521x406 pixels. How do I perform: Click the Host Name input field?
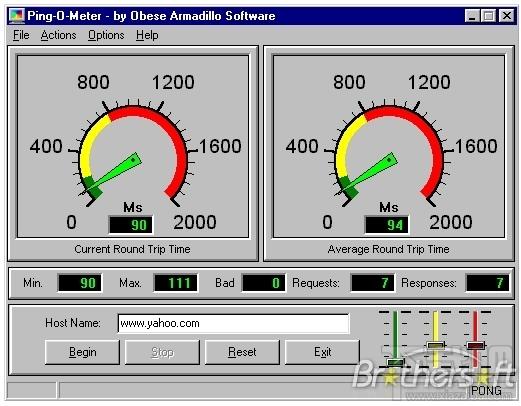click(x=233, y=323)
